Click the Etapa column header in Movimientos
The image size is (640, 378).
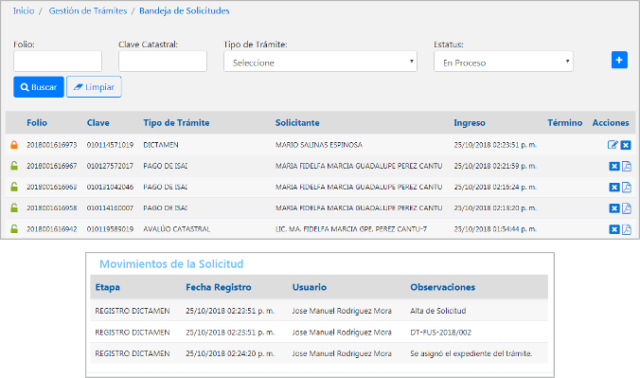click(x=107, y=287)
